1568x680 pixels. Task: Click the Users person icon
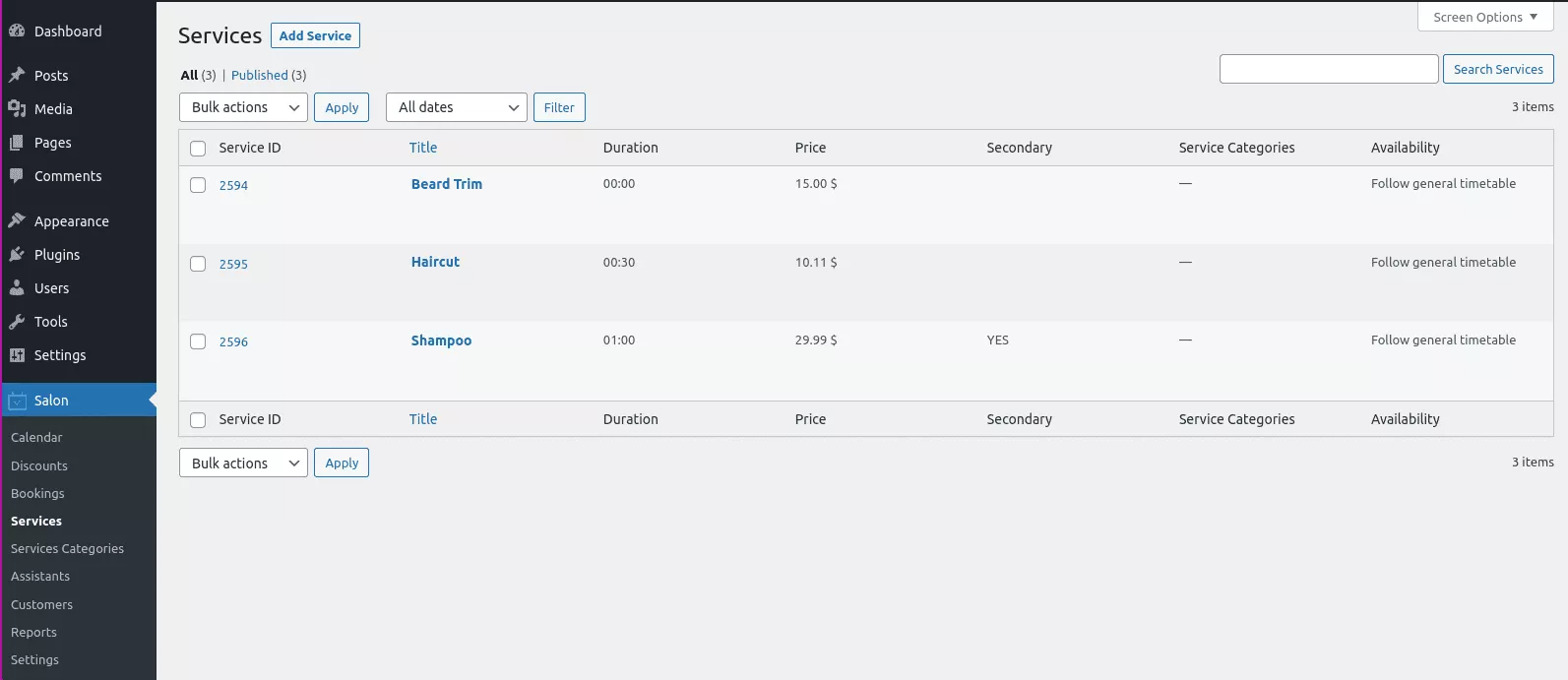[x=17, y=287]
